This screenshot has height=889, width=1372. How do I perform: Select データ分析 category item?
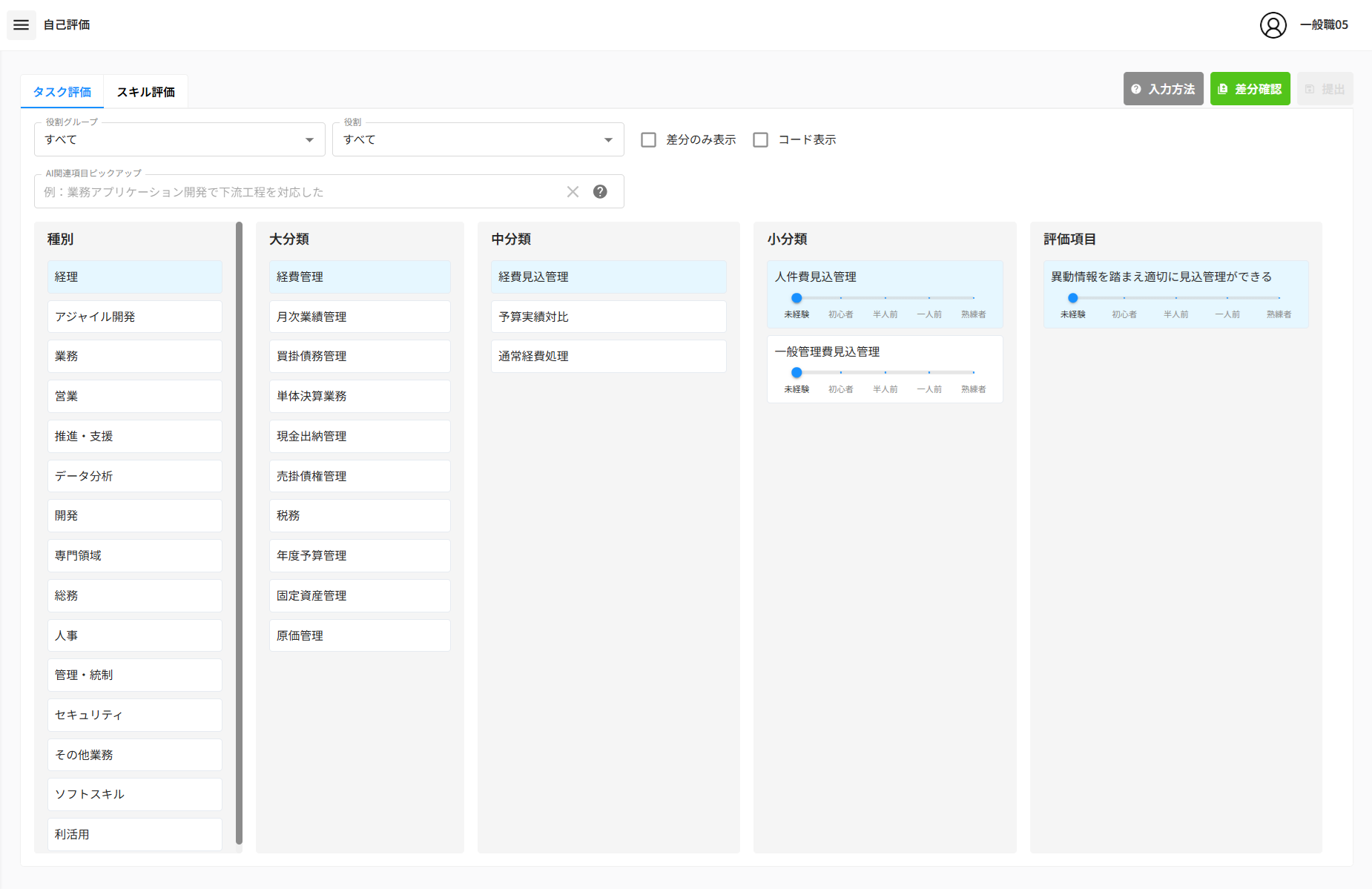[x=135, y=476]
